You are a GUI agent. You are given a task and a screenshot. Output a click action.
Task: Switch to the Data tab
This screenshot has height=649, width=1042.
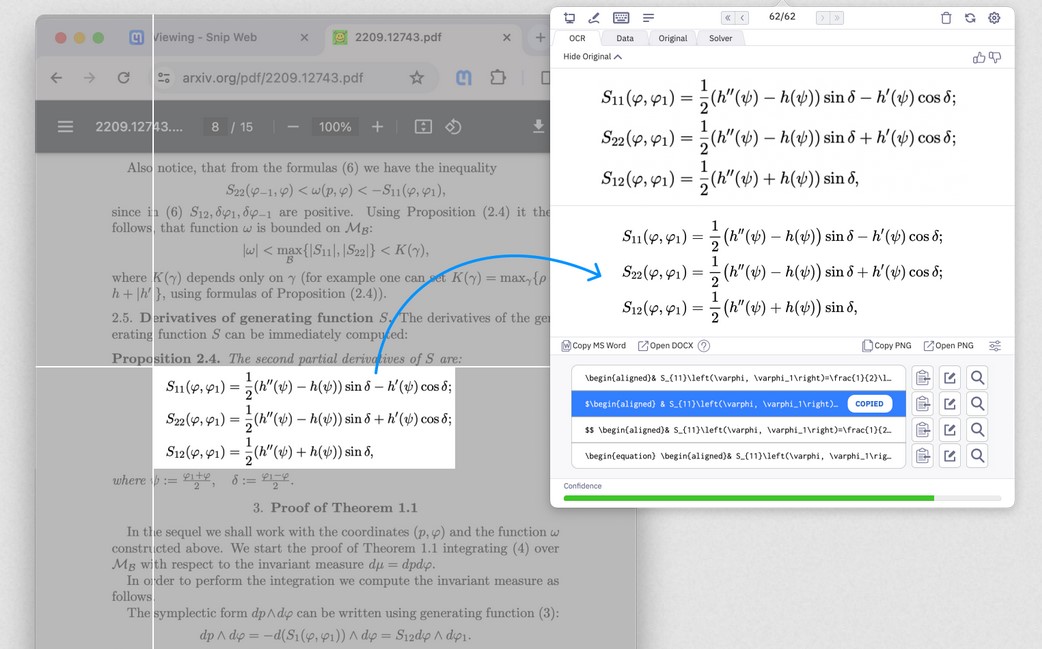tap(624, 38)
